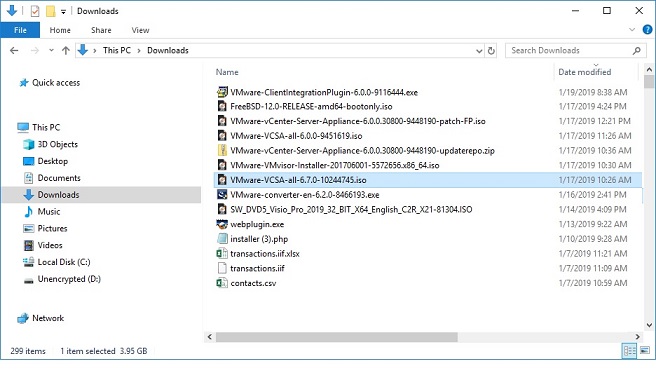Click the Properties quick access toolbar icon
The width and height of the screenshot is (656, 387).
[x=35, y=11]
